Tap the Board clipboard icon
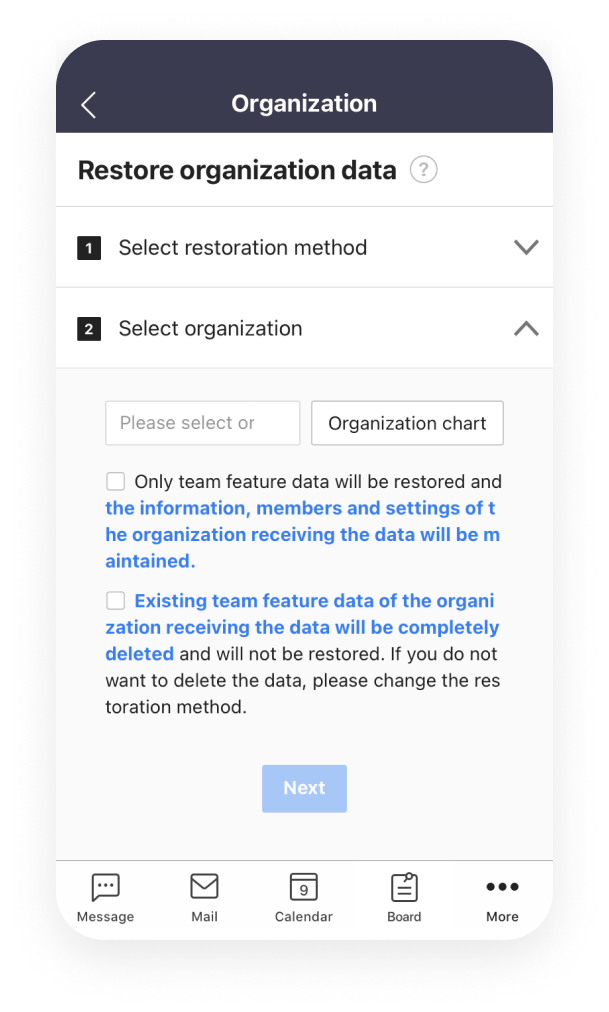Viewport: 609px width, 1012px height. (x=404, y=887)
